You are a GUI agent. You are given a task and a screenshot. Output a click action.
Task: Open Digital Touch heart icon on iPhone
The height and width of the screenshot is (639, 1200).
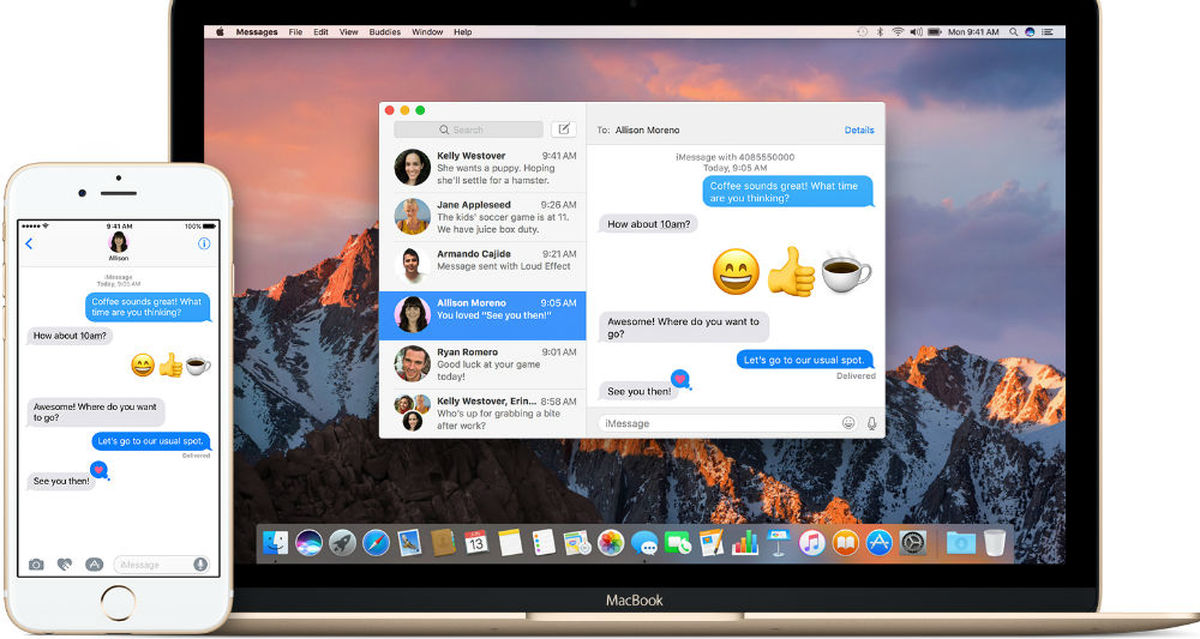[65, 564]
